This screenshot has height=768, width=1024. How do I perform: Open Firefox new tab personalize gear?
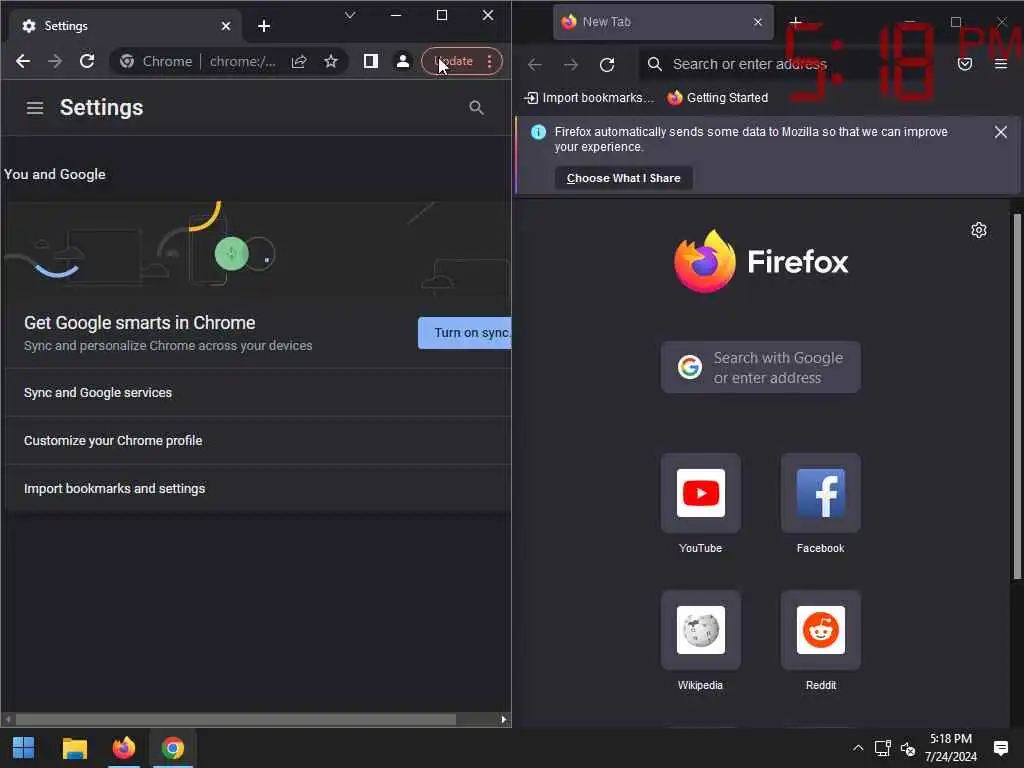(x=978, y=230)
